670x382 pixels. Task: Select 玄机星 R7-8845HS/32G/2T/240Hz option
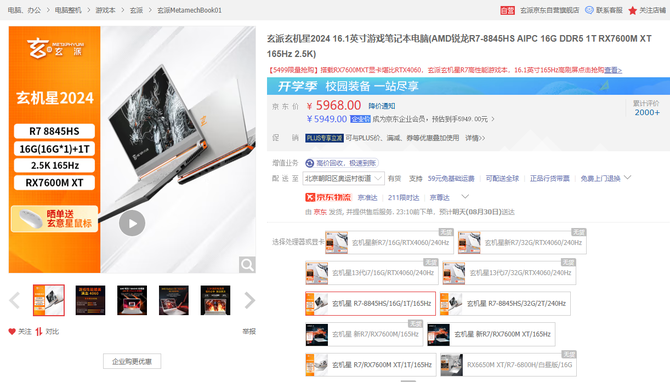coord(505,304)
